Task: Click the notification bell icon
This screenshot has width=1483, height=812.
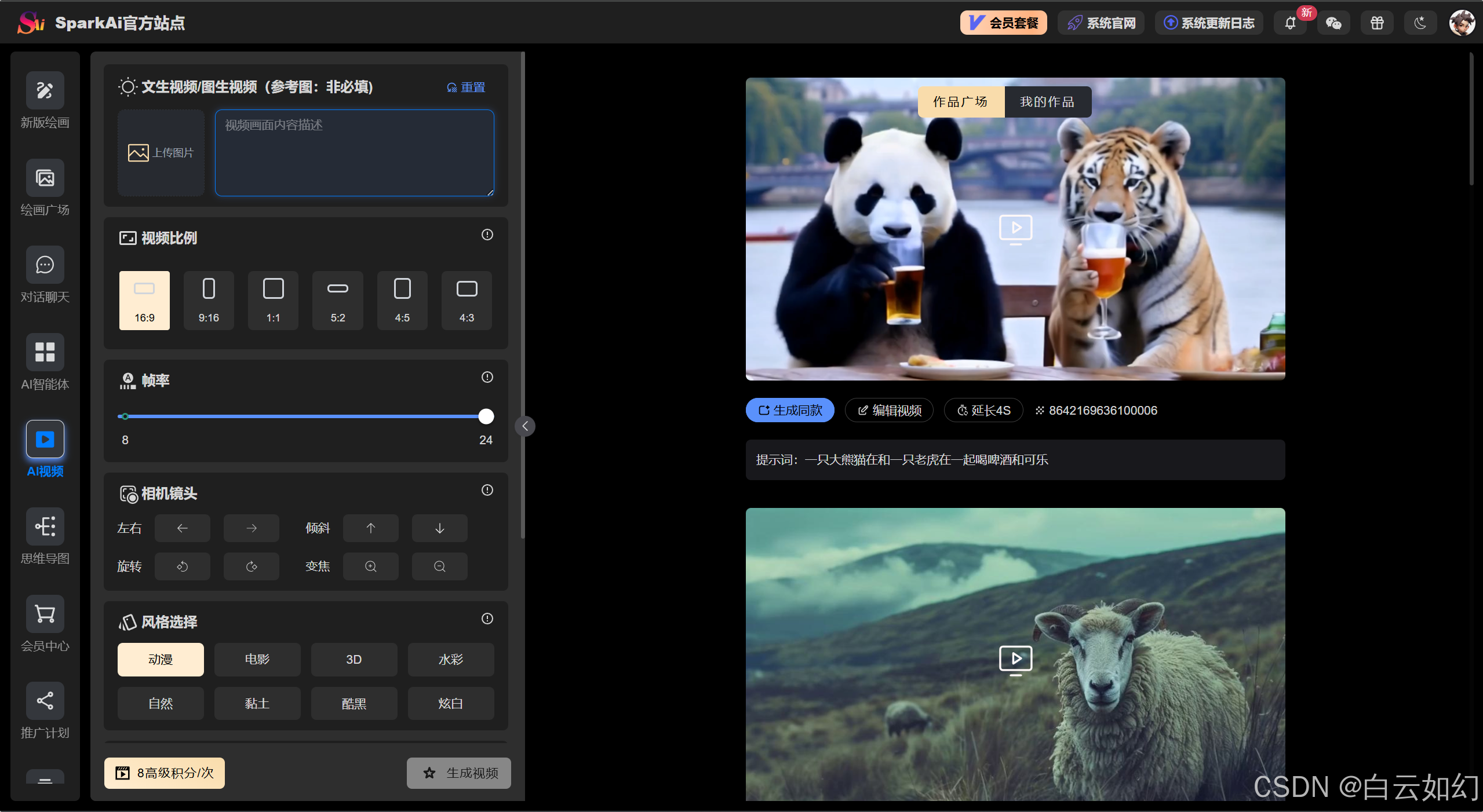Action: [1290, 23]
